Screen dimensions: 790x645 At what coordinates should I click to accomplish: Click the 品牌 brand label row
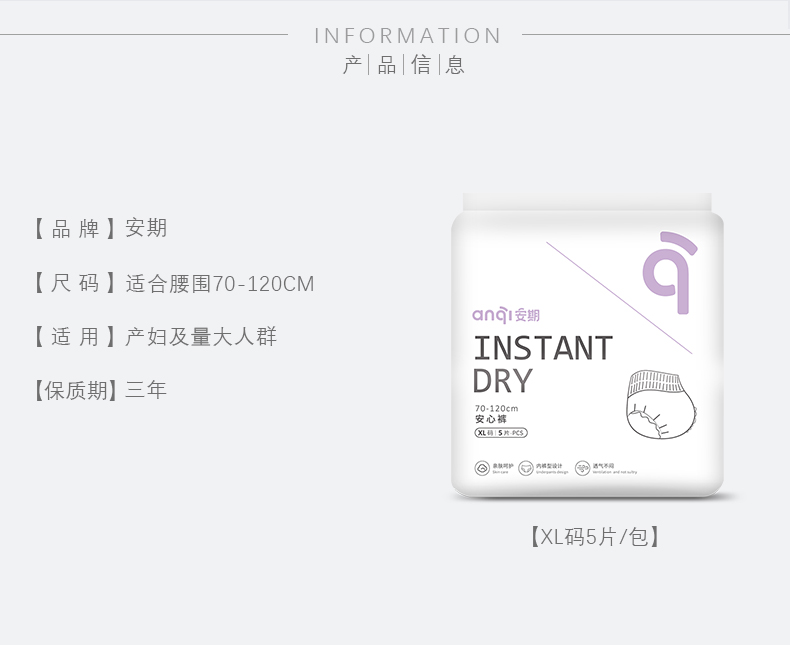(x=100, y=229)
